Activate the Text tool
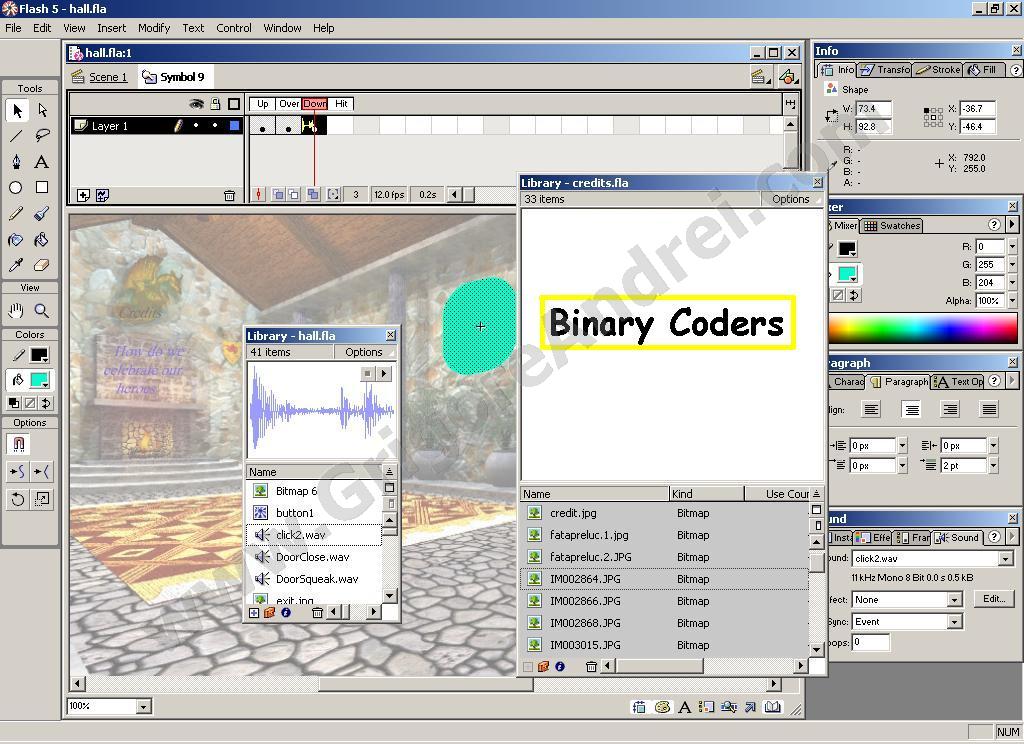The image size is (1024, 744). [x=42, y=161]
